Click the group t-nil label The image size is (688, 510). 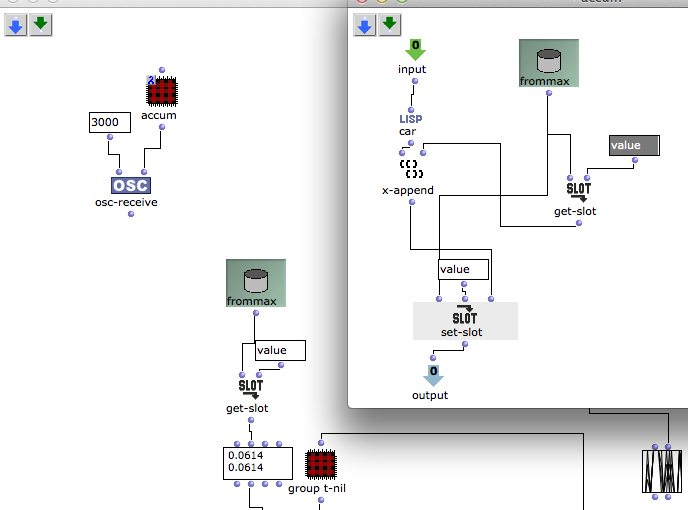click(x=317, y=488)
